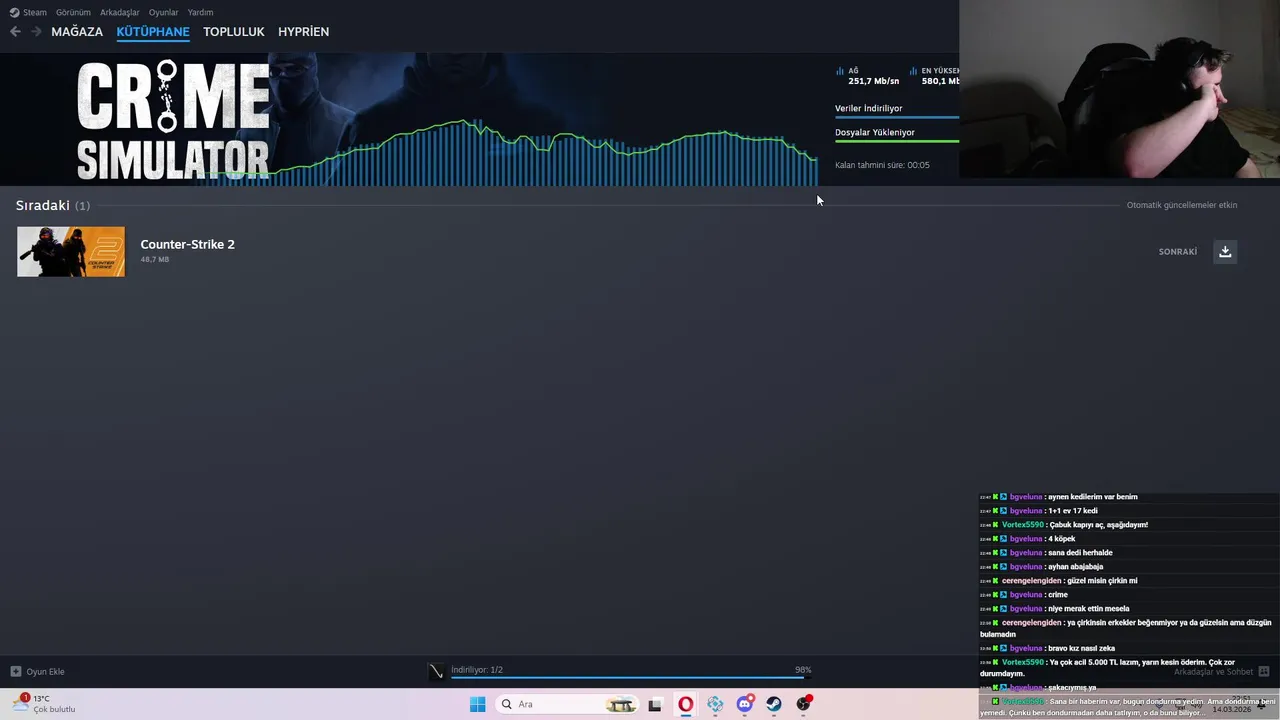Open the HYPRİEN profile tab

click(303, 32)
